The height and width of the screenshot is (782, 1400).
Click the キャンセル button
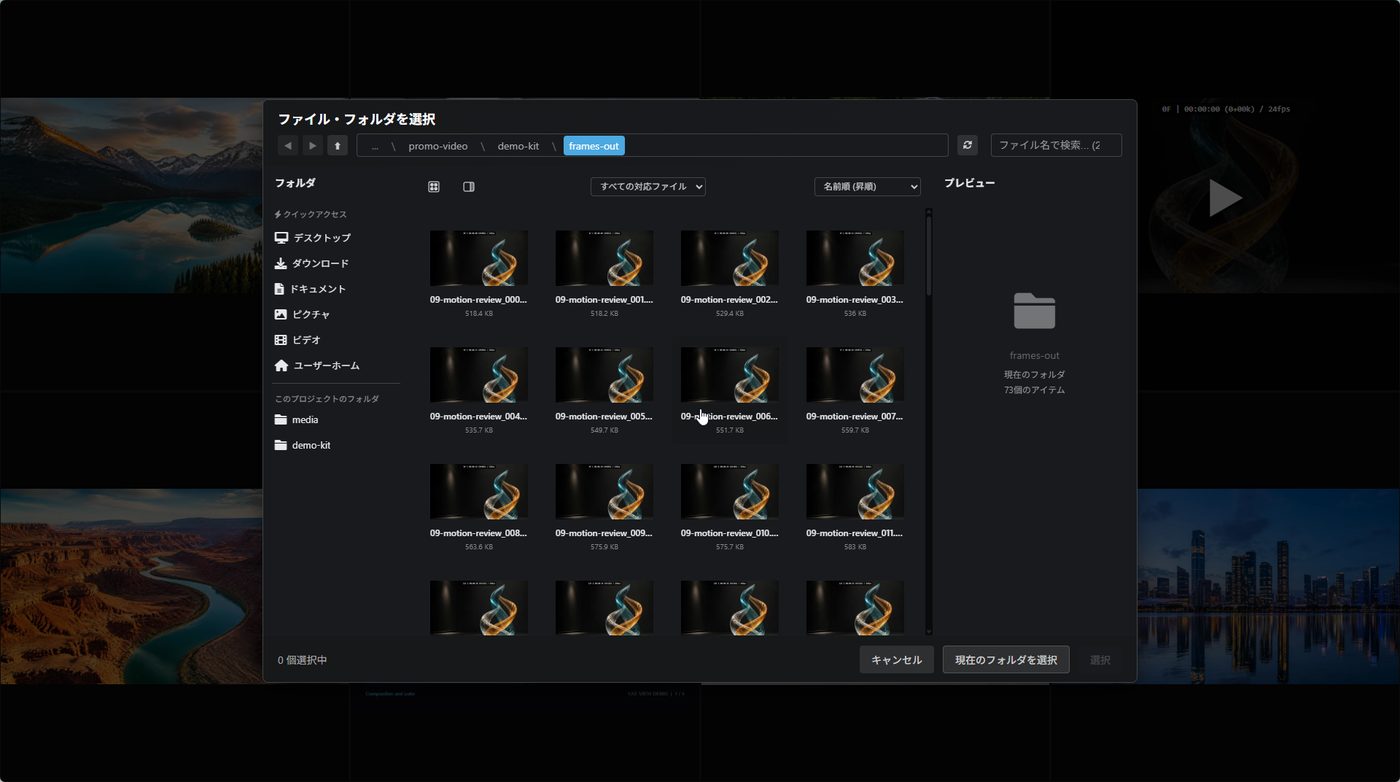[x=897, y=660]
